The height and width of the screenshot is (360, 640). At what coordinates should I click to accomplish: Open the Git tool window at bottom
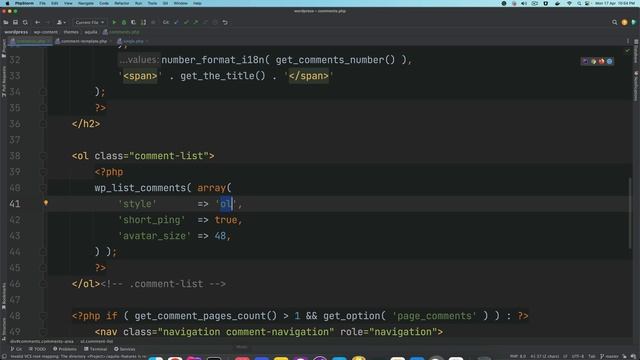tap(16, 349)
